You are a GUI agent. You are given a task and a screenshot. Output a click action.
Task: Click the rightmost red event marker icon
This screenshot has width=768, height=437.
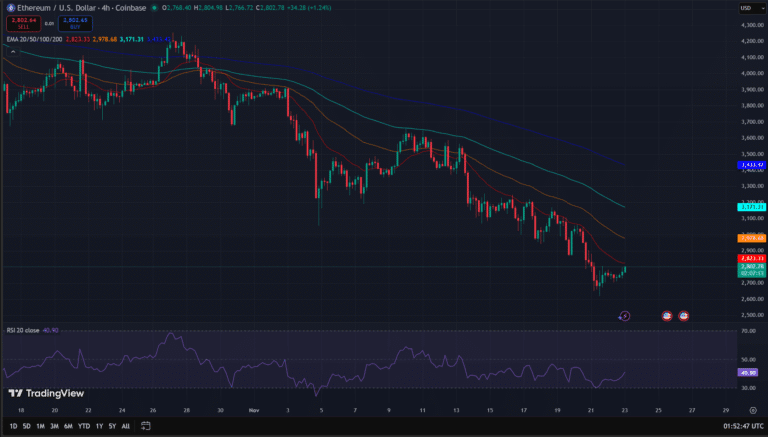(684, 316)
